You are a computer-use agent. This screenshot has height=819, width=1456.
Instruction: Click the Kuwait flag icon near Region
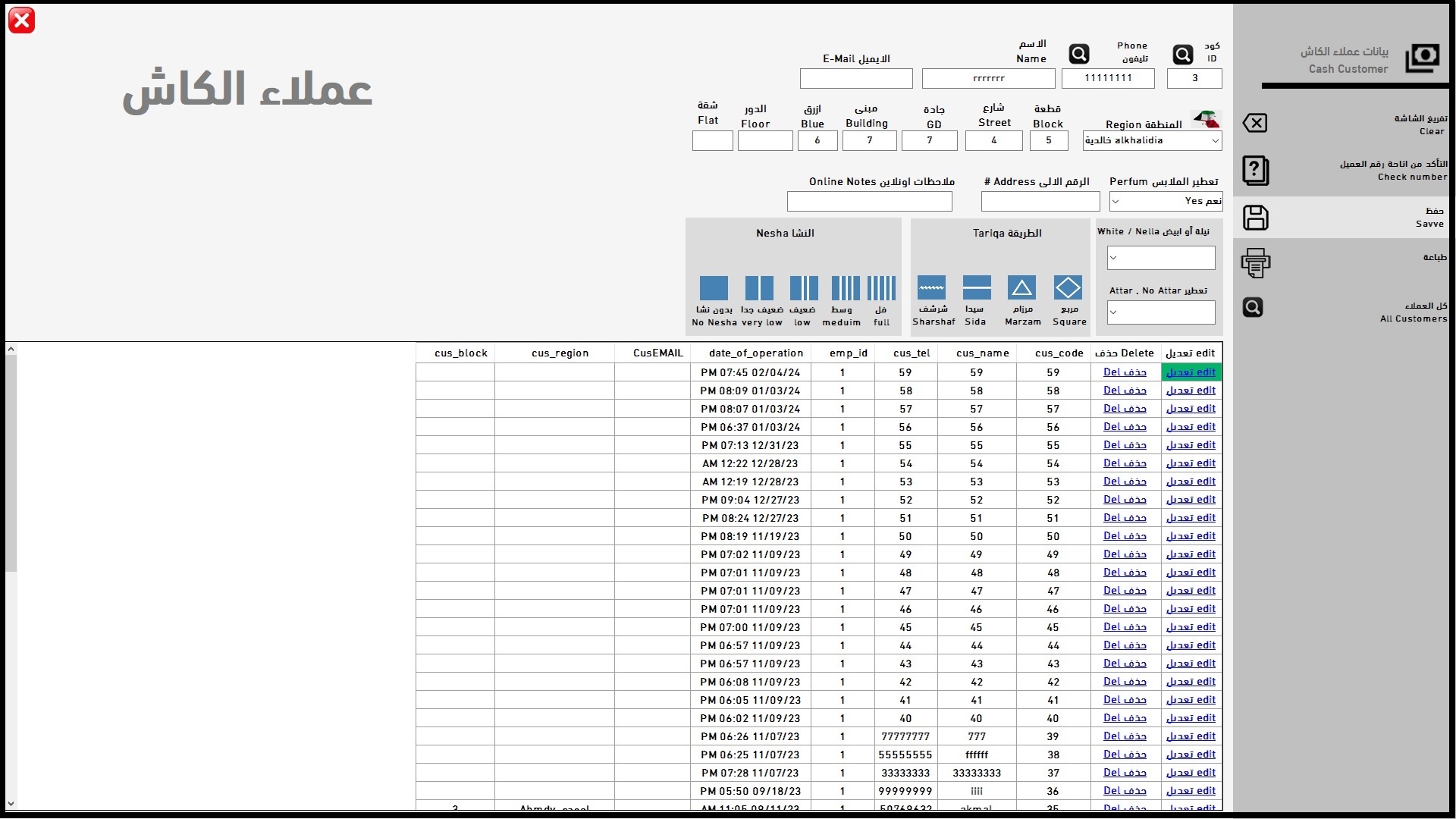coord(1207,119)
